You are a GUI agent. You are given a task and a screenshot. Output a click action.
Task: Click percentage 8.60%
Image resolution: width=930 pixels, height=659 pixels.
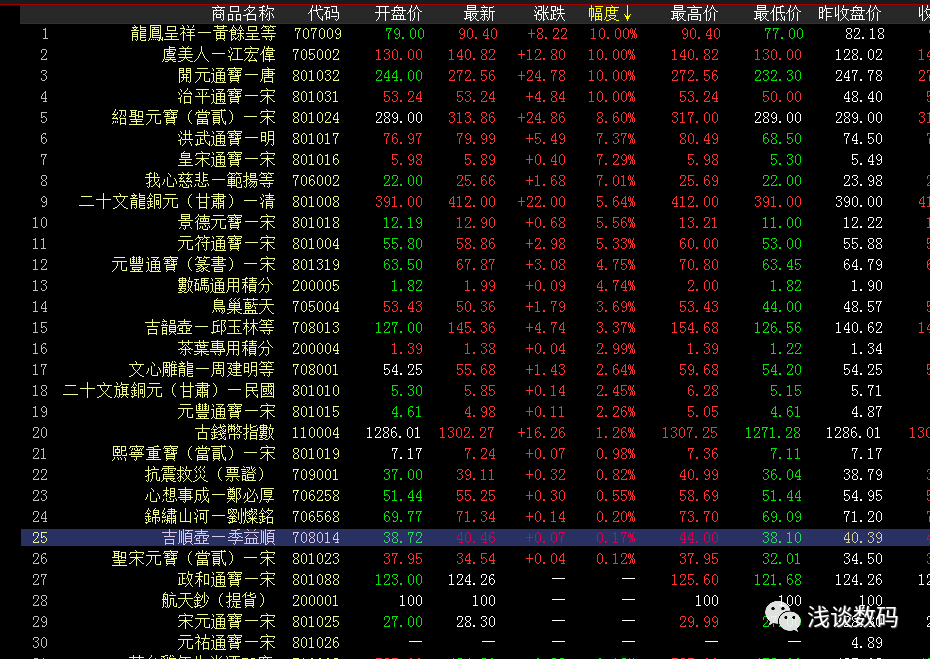(616, 117)
